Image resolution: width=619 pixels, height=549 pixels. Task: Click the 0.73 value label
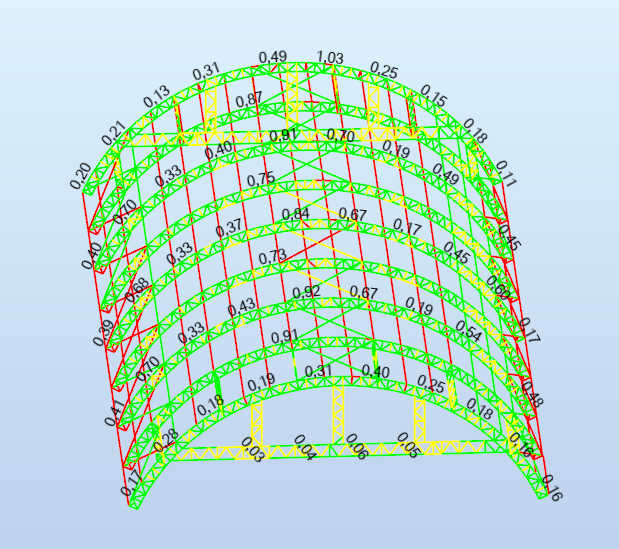[x=272, y=257]
